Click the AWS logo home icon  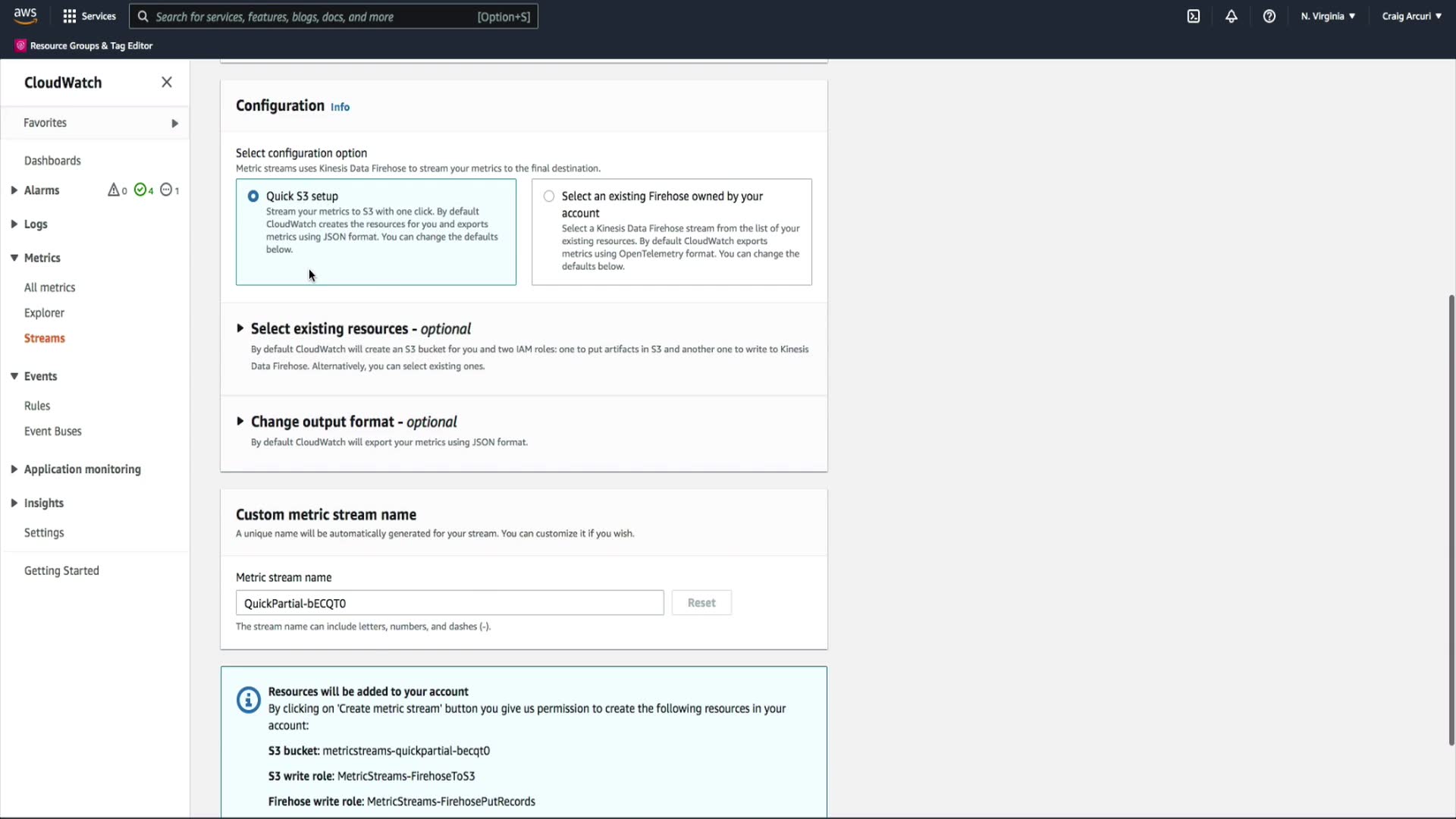click(25, 16)
